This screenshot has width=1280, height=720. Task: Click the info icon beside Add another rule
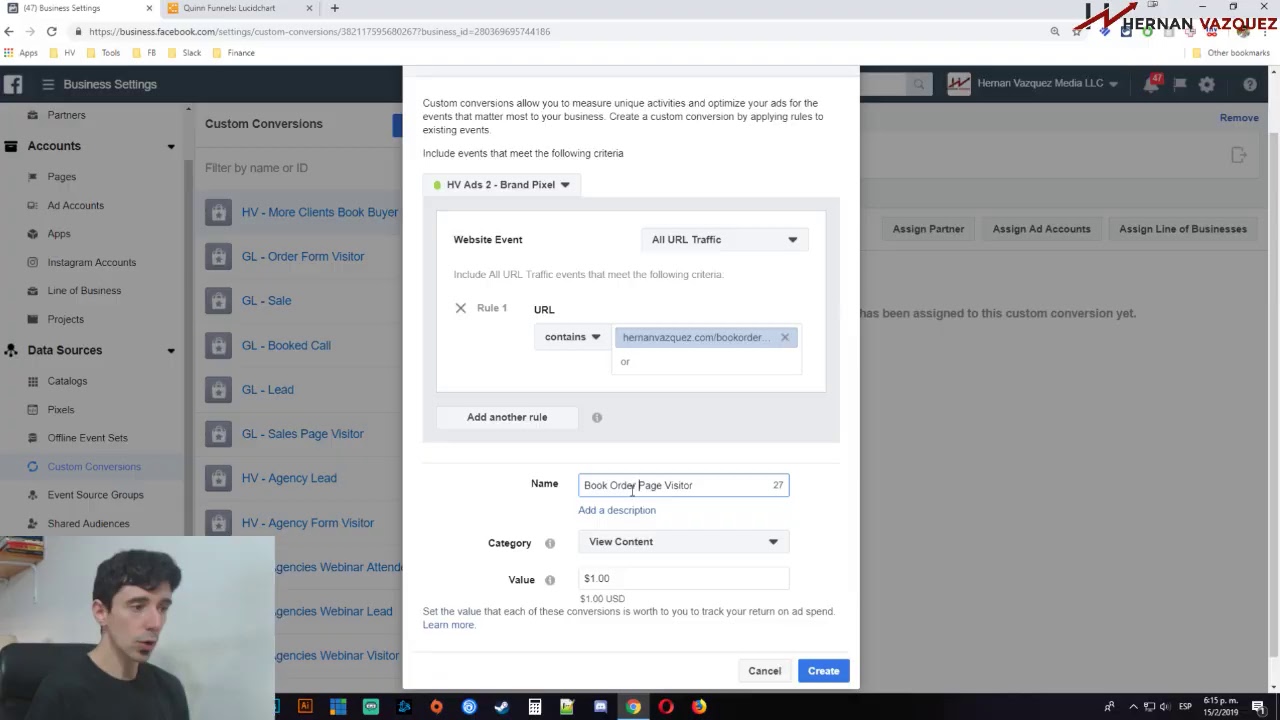597,417
